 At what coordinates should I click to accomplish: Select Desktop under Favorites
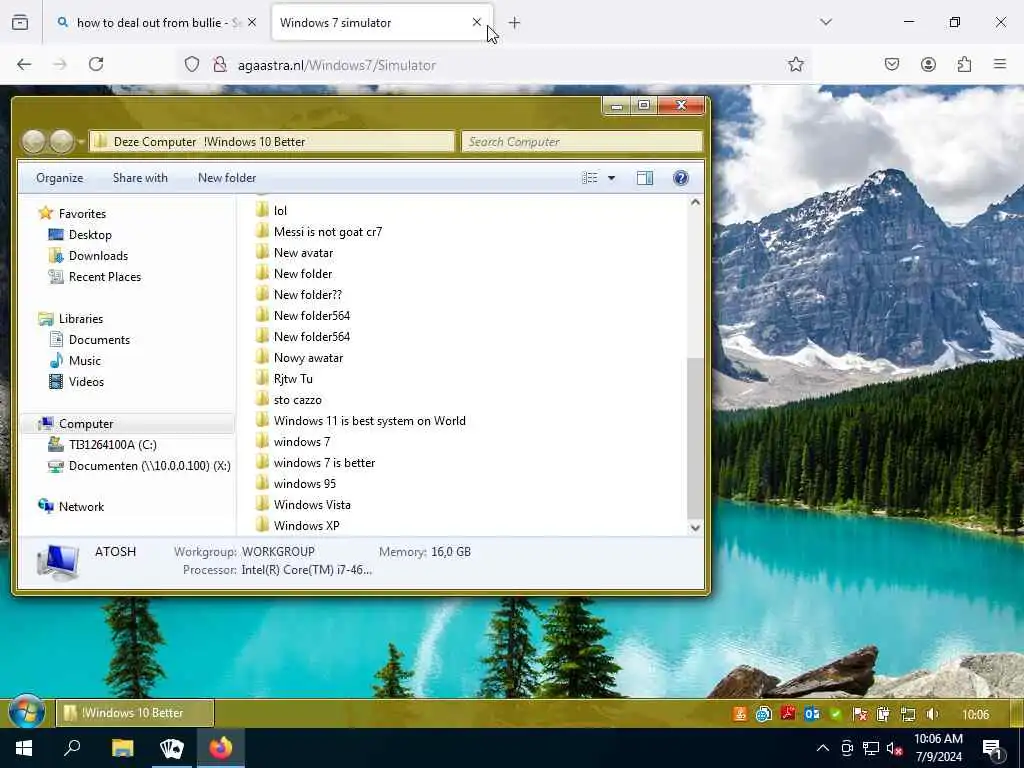[x=90, y=234]
